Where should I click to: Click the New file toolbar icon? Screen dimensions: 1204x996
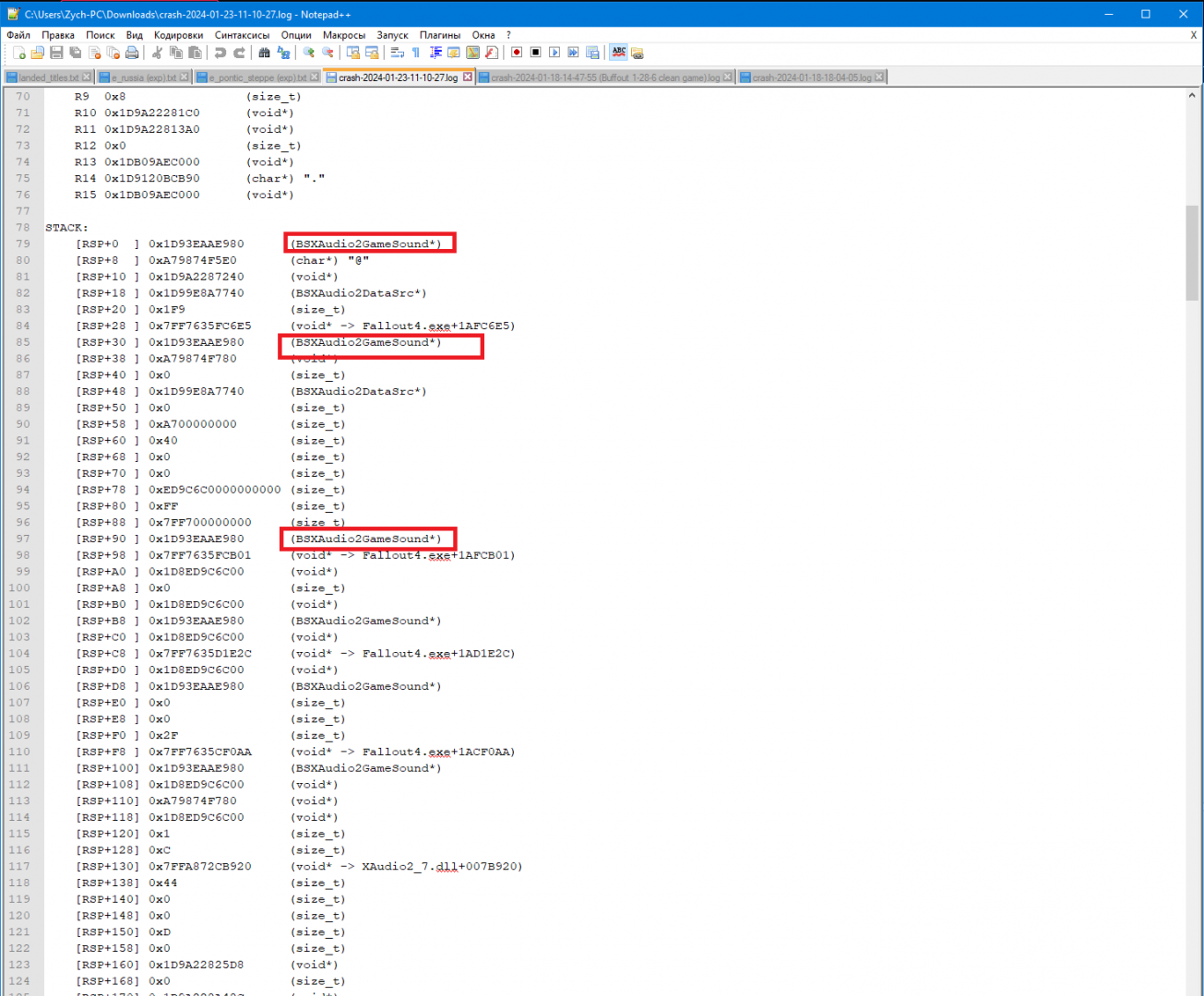coord(18,53)
